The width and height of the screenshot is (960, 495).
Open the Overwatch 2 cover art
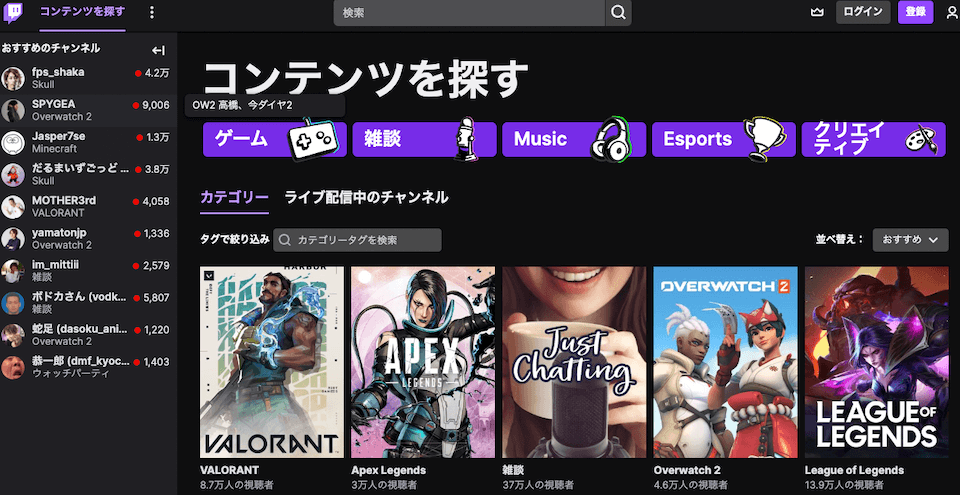pos(726,362)
